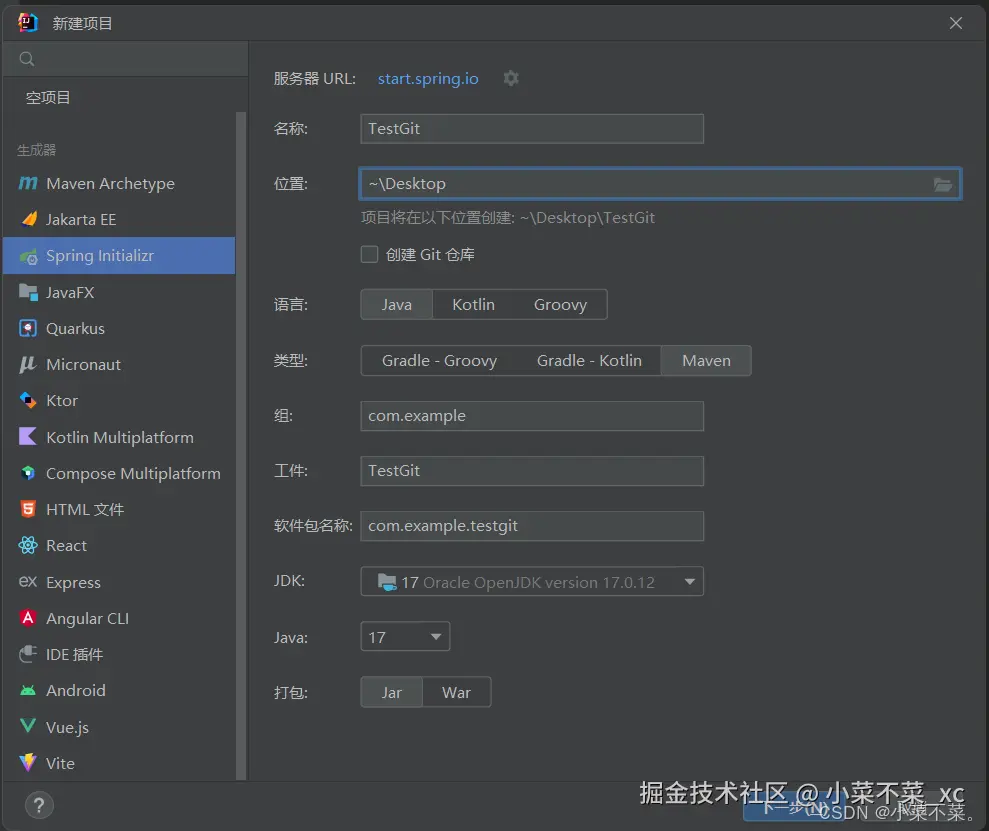Select Kotlin Multiplatform generator
This screenshot has height=831, width=989.
coord(119,437)
